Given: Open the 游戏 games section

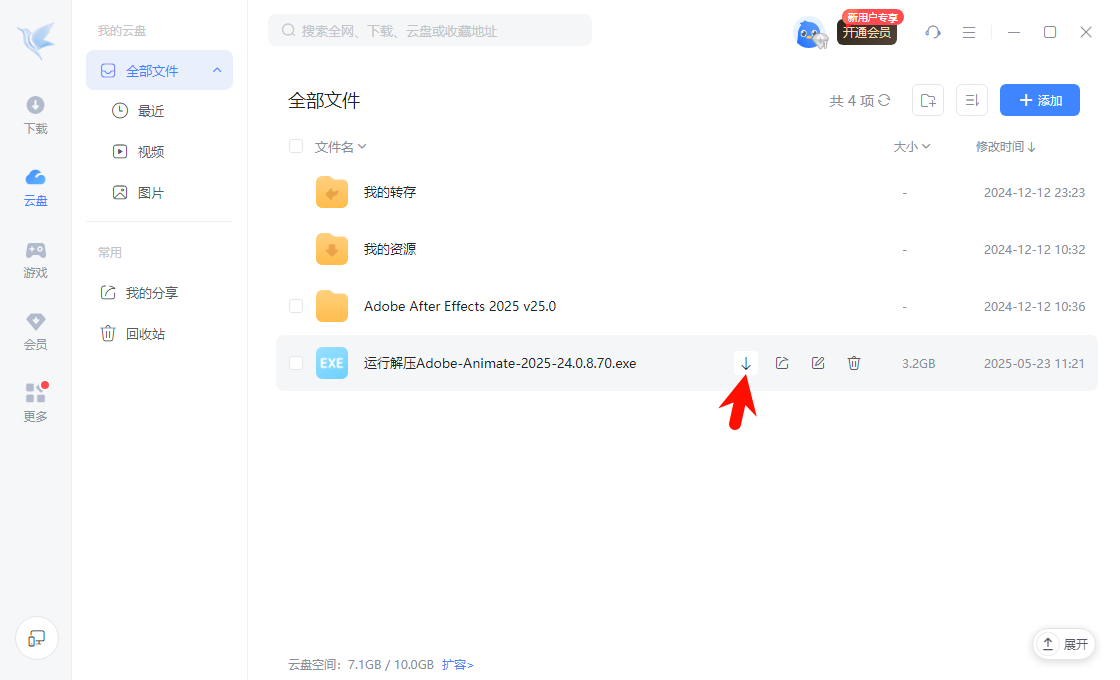Looking at the screenshot, I should [x=35, y=260].
